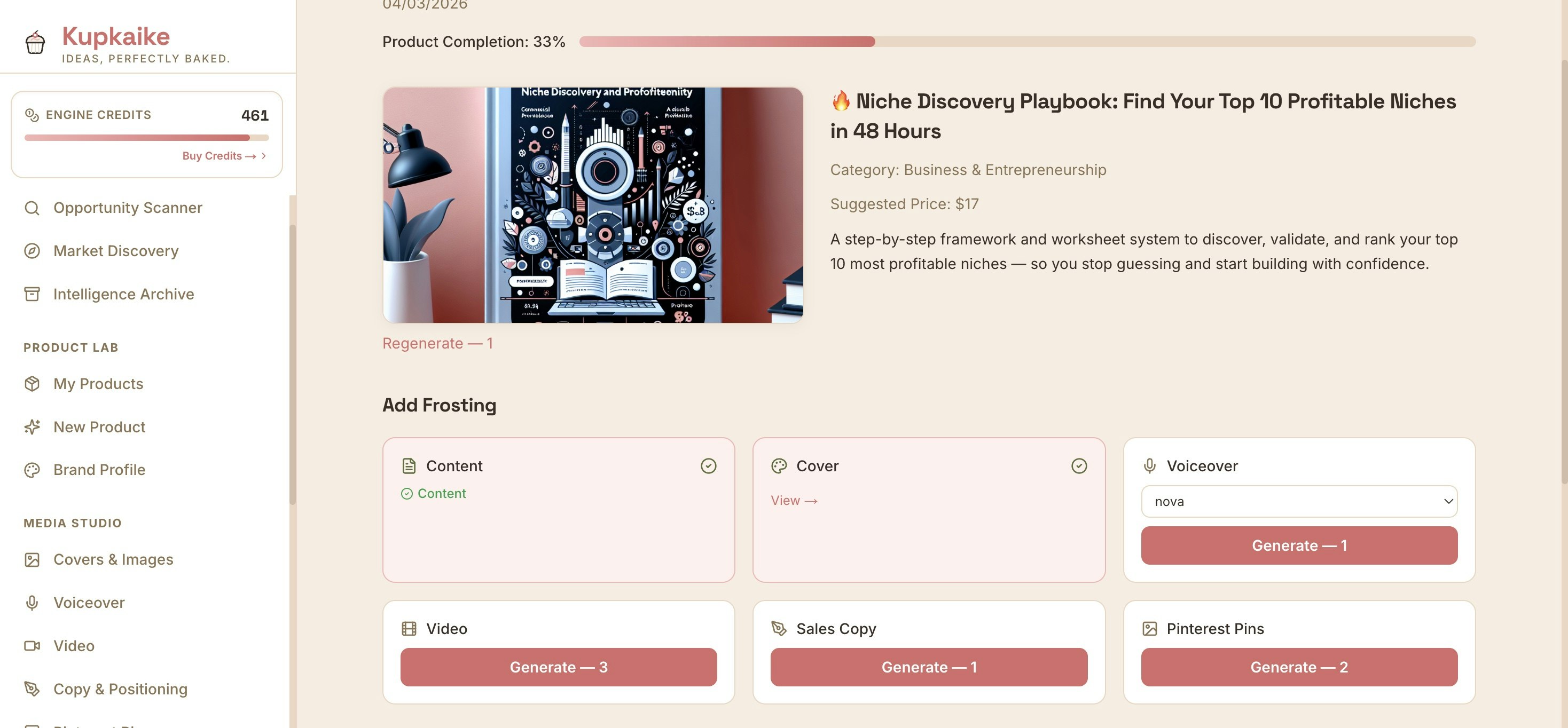
Task: Click the Niche Discovery cover thumbnail
Action: [x=592, y=204]
